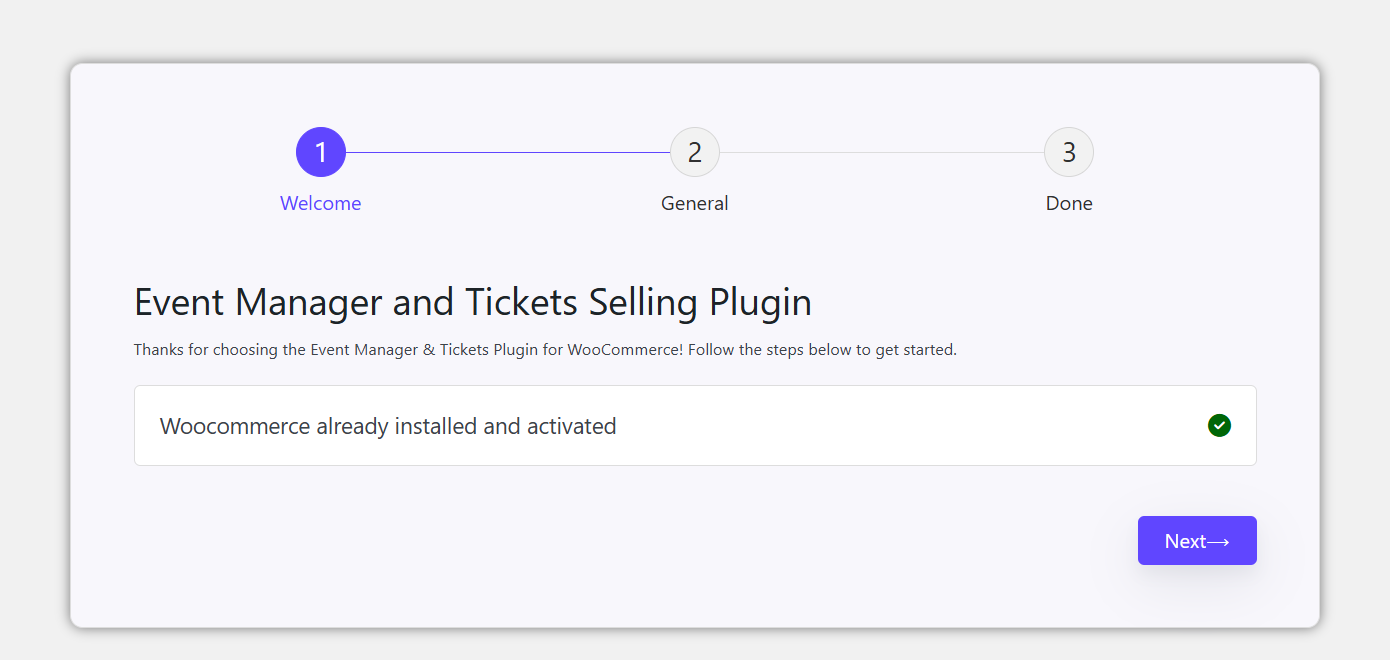Click the word 'Plugin' in the heading
This screenshot has width=1390, height=660.
point(760,302)
